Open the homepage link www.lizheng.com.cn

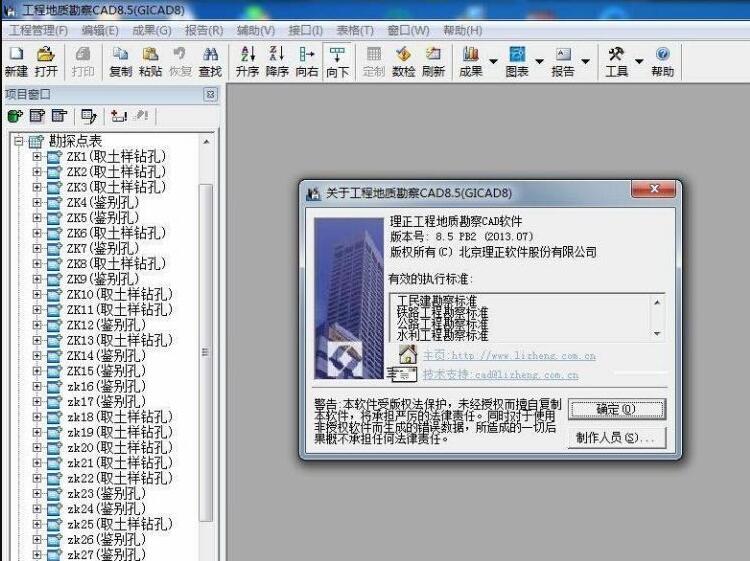(x=509, y=355)
